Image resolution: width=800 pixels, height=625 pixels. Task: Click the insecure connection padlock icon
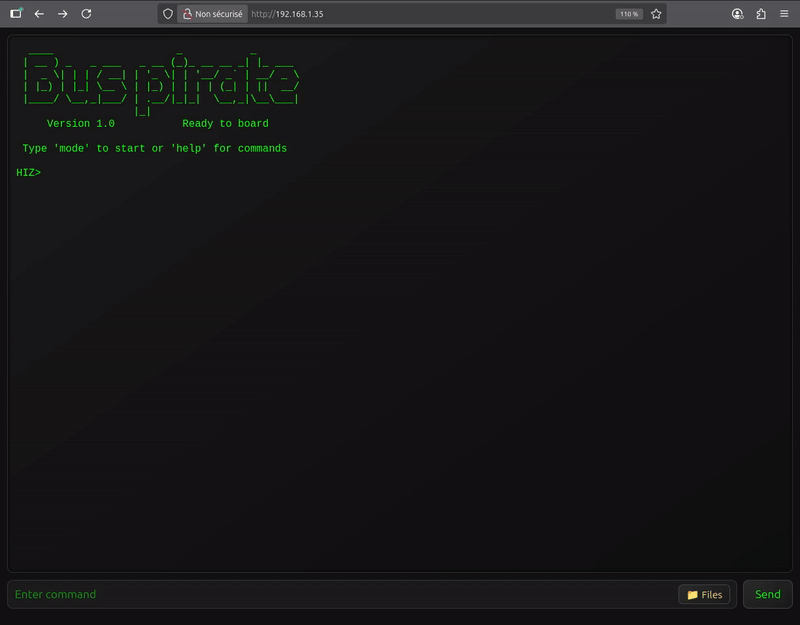(186, 14)
